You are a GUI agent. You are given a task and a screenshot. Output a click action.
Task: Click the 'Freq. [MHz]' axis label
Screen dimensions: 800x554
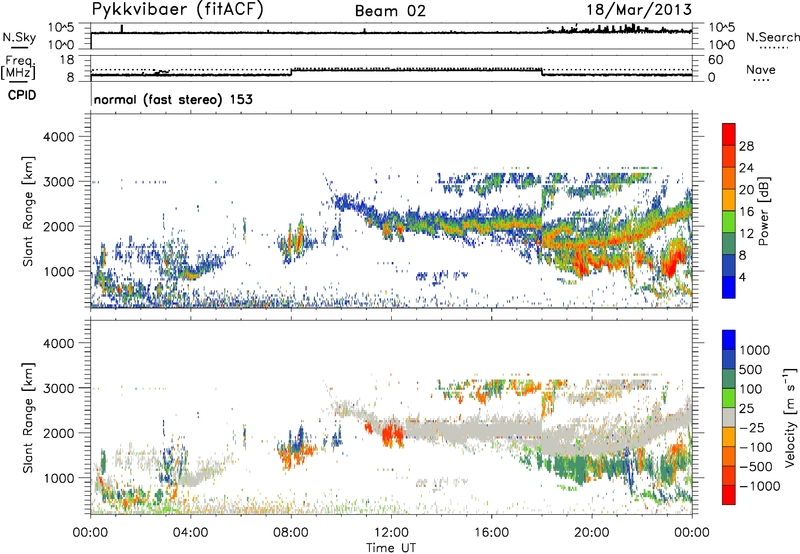tap(19, 67)
